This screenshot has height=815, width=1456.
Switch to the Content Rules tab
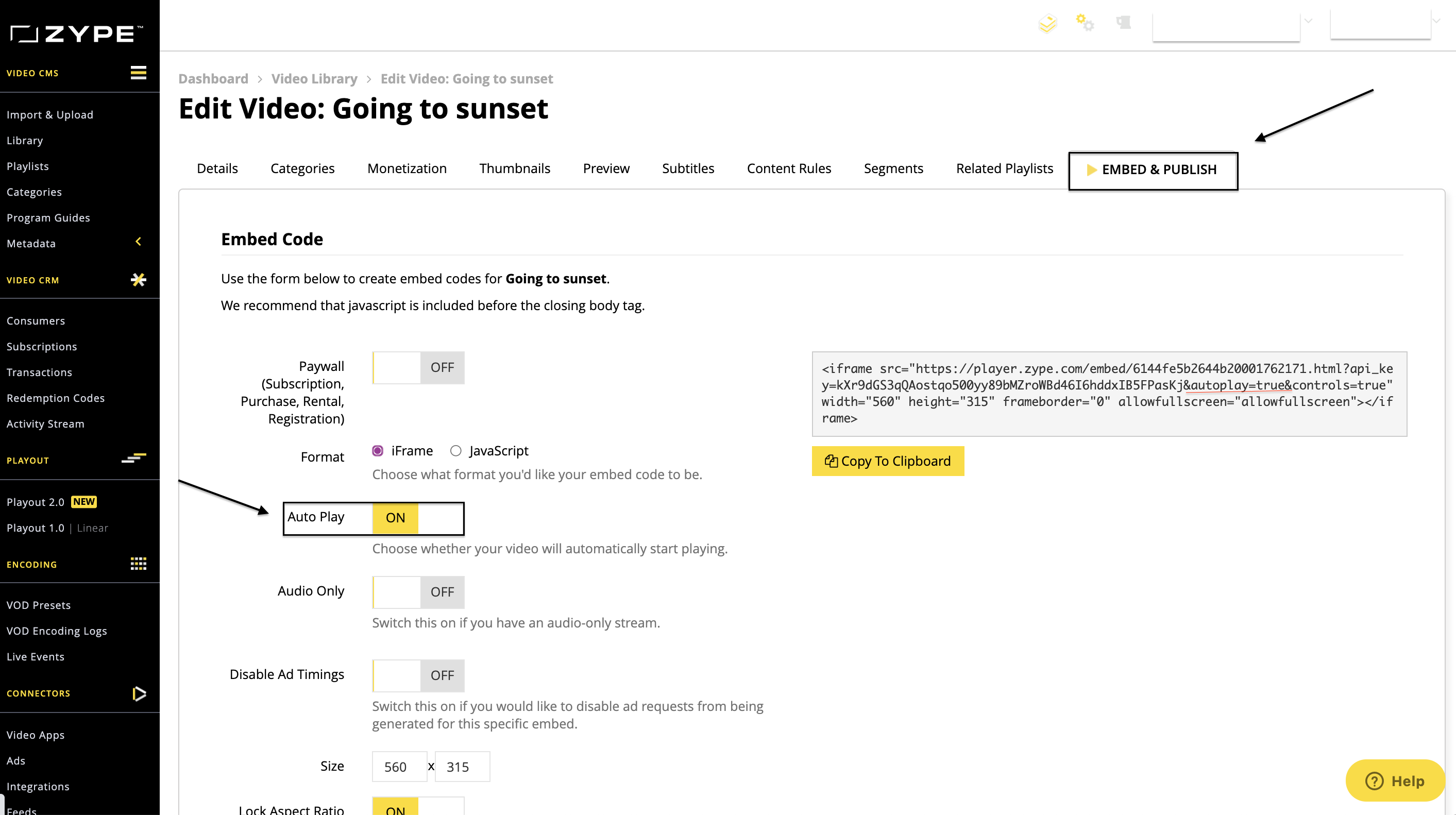point(789,168)
